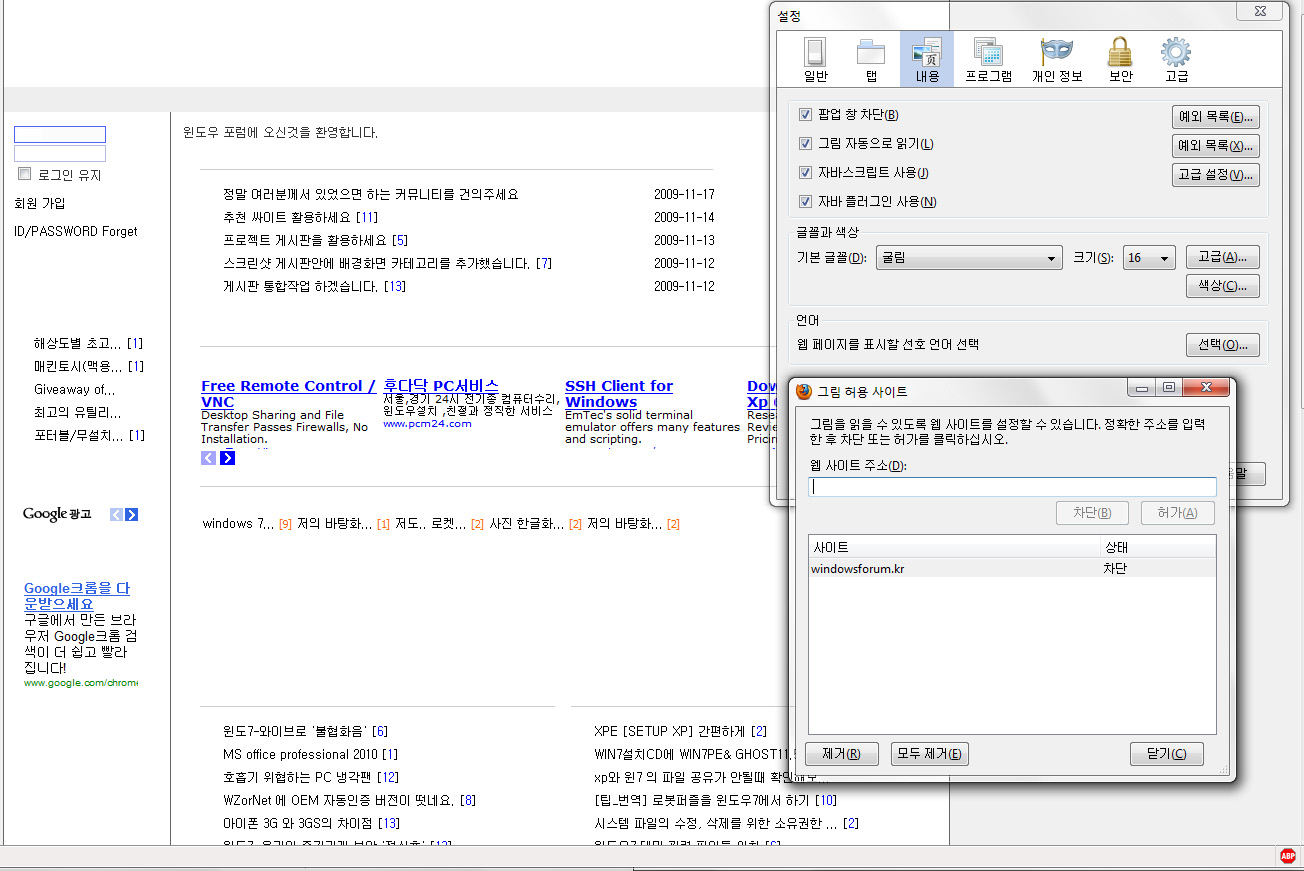Click the previous arrow in the ad banner
This screenshot has height=871, width=1304.
(x=208, y=458)
